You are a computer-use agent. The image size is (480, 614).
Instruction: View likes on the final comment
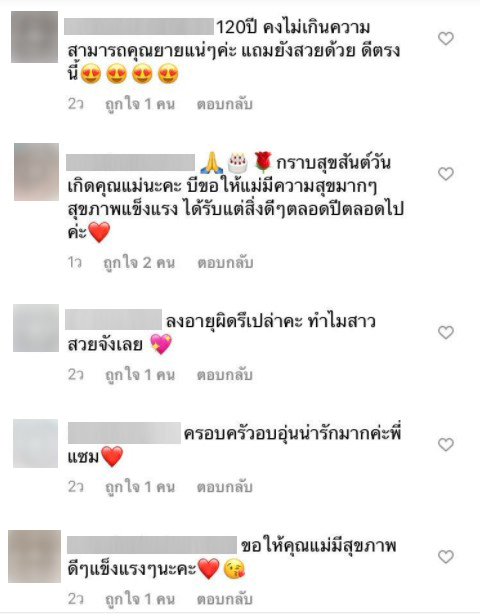[140, 599]
